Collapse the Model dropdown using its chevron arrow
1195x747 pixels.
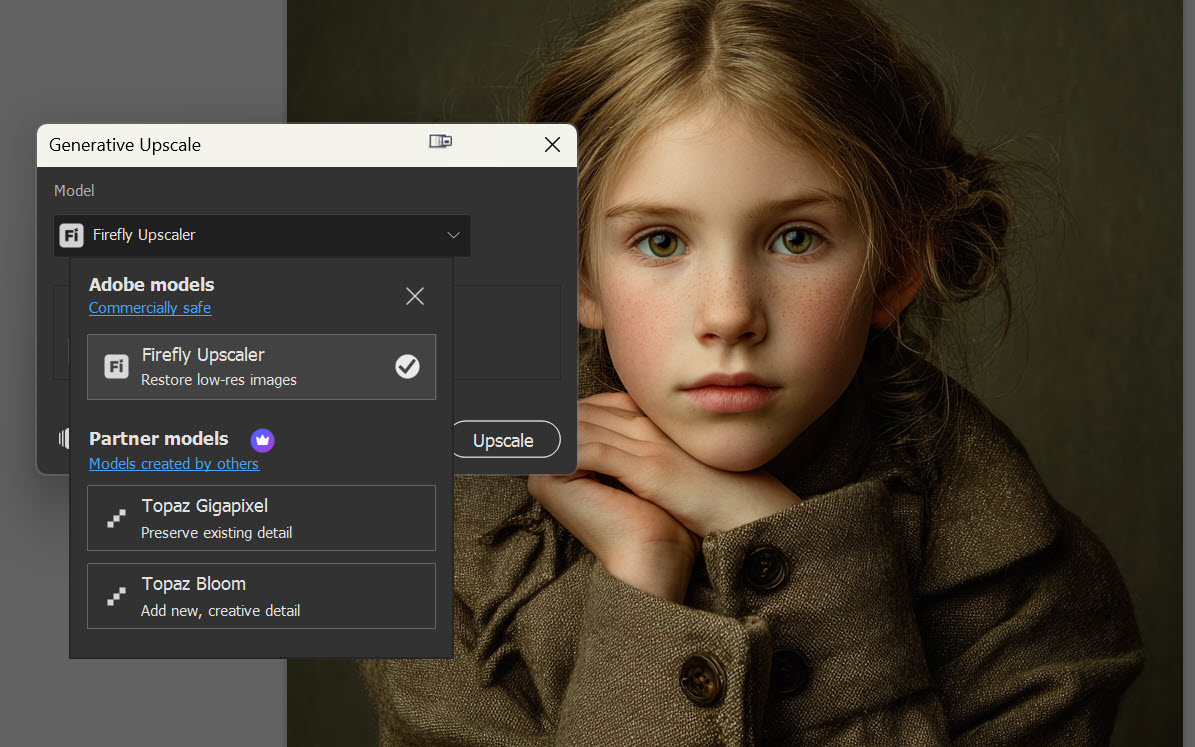coord(453,235)
